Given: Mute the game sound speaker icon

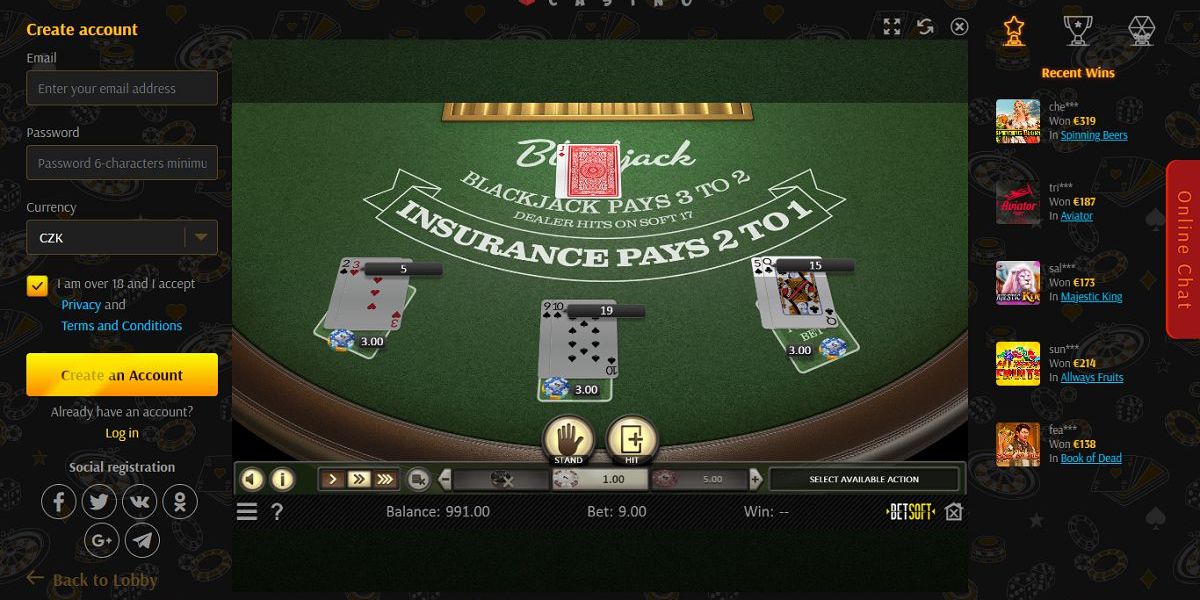Looking at the screenshot, I should pos(253,479).
